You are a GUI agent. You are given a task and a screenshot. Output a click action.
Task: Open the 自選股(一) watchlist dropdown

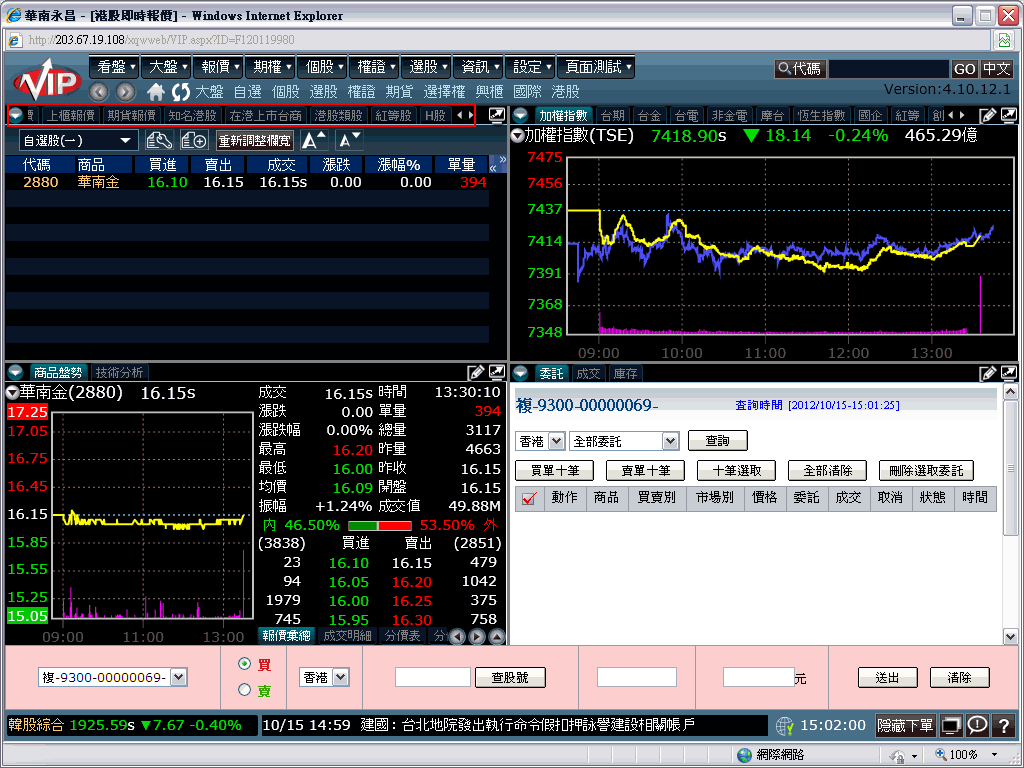tap(78, 140)
